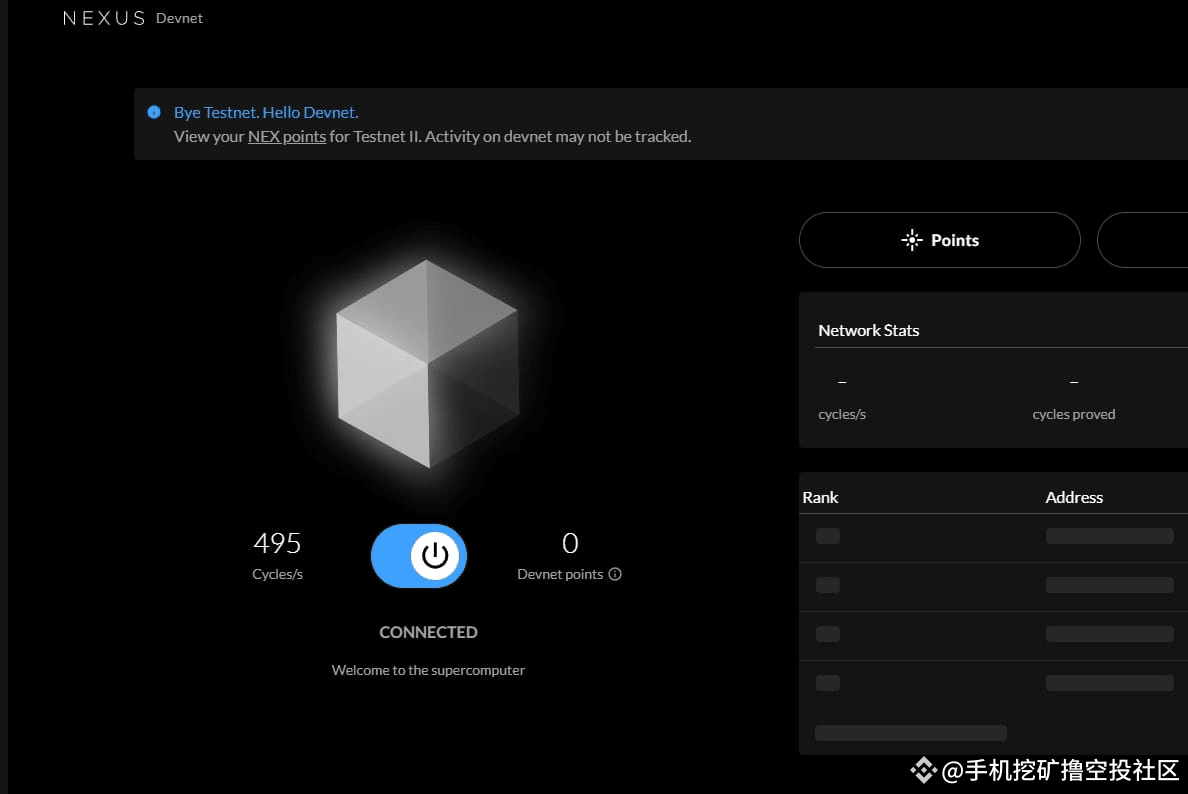Click the 0 Devnet points value

tap(570, 543)
